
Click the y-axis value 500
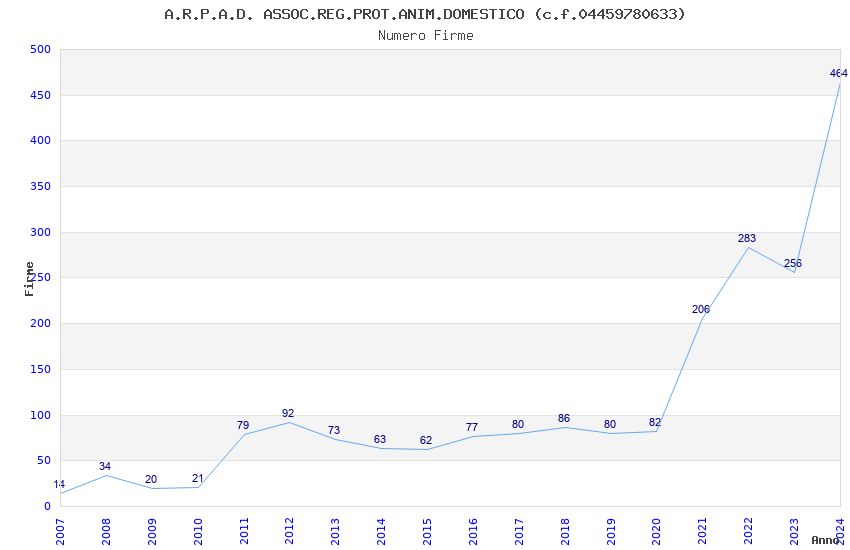(x=40, y=49)
